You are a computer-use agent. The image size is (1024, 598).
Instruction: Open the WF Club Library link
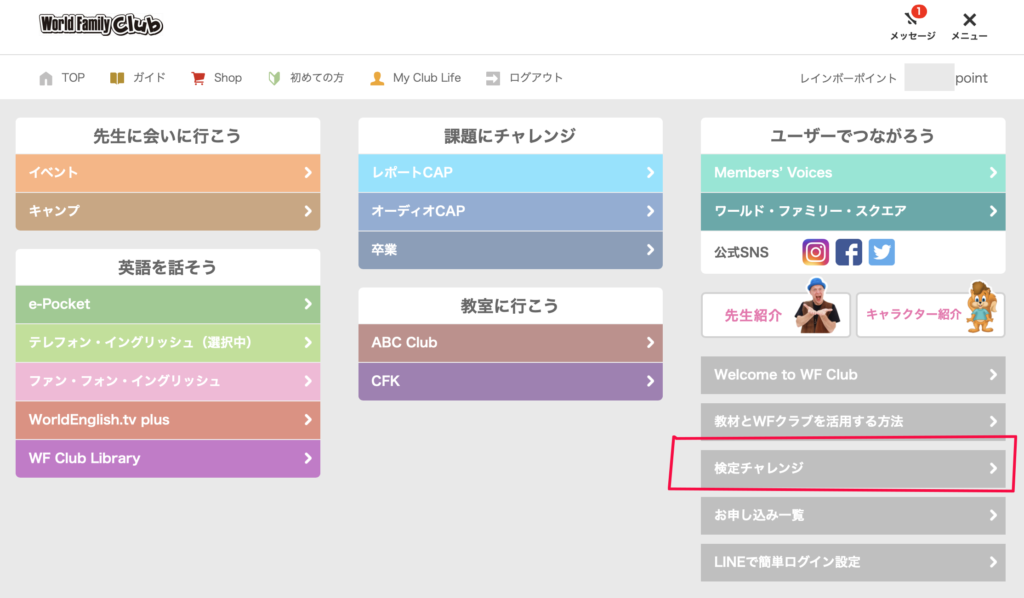coord(168,458)
